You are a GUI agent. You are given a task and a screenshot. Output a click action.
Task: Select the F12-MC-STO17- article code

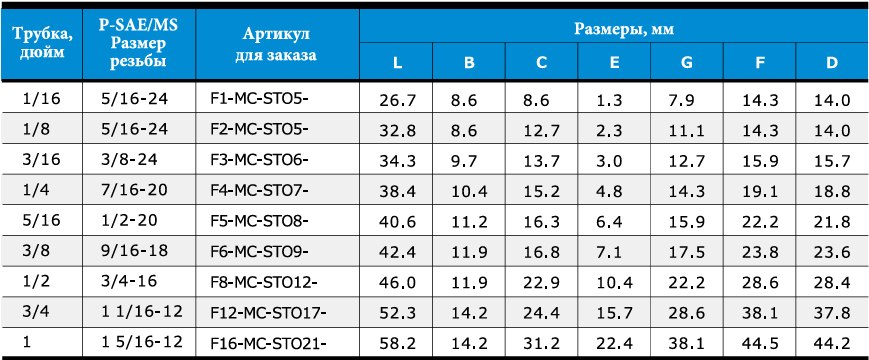point(268,313)
